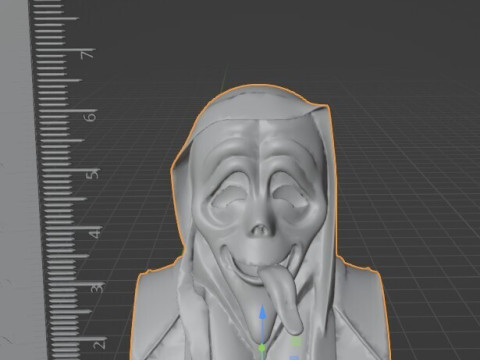The image size is (480, 360).
Task: Click the green Y-axis gizmo dot
Action: tap(262, 348)
